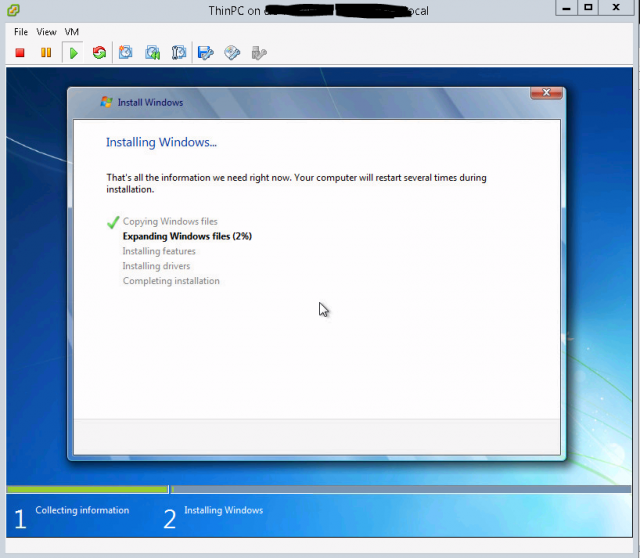Power on the VM with the green play icon

point(73,53)
